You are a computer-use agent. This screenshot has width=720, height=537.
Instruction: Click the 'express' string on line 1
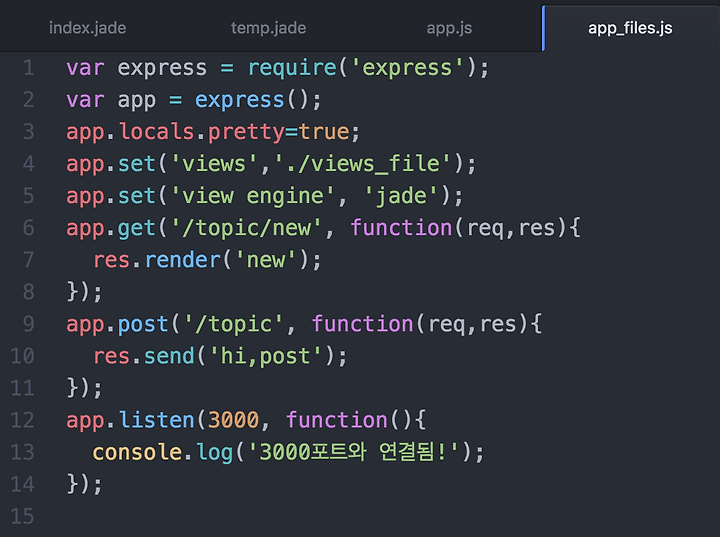point(407,68)
